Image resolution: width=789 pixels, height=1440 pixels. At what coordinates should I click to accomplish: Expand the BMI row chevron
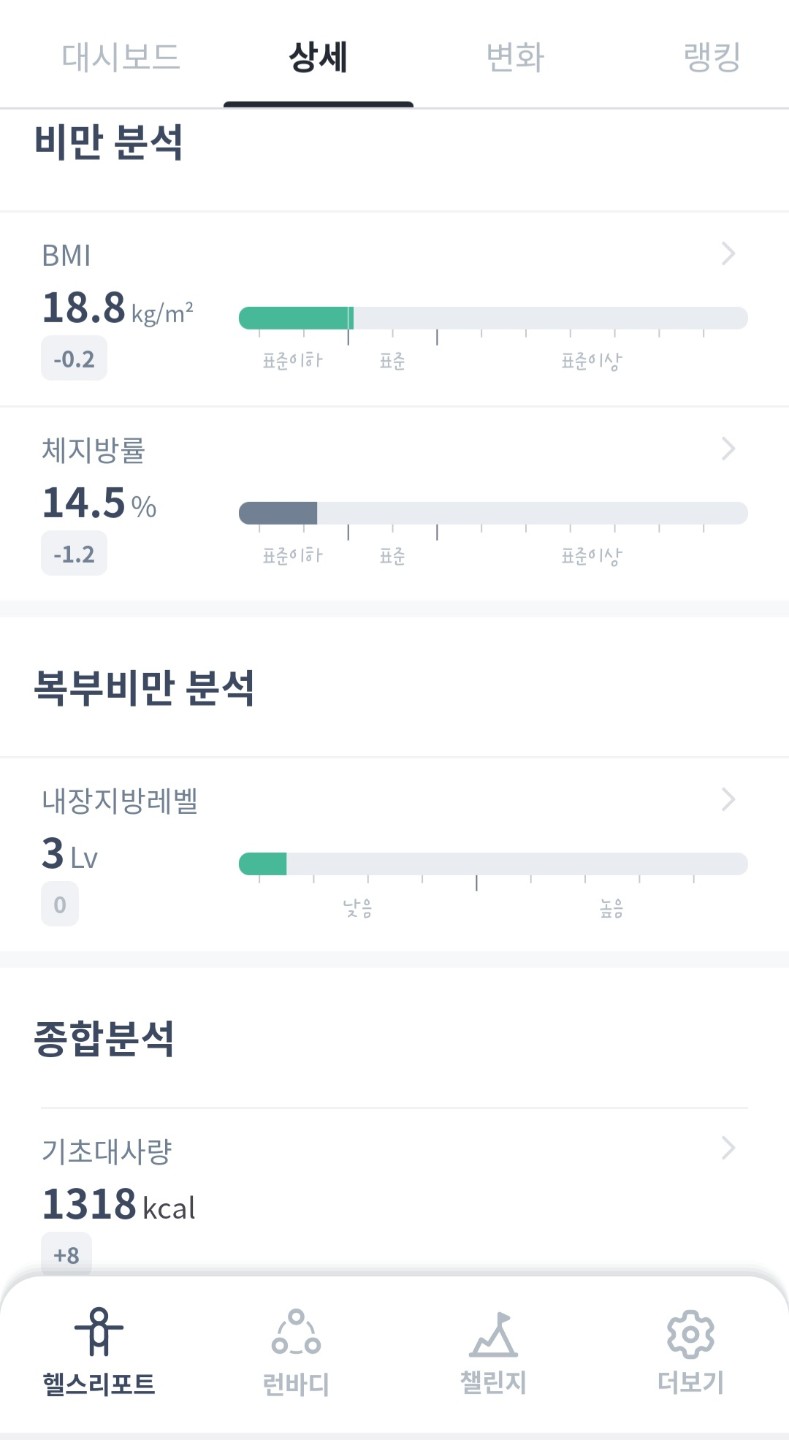[728, 254]
